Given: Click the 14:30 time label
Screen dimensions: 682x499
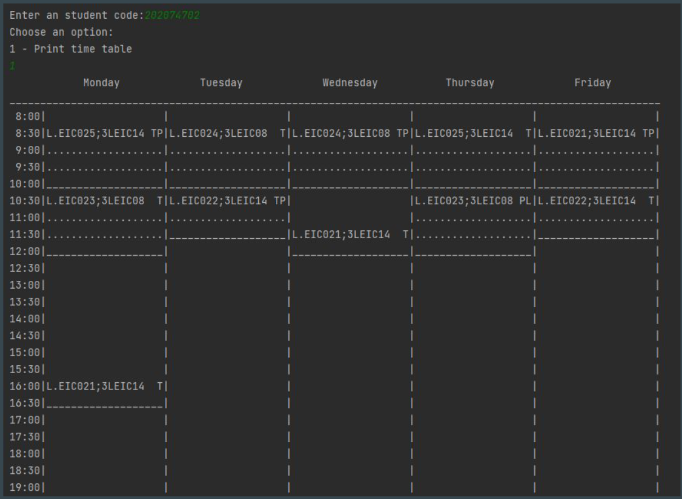Looking at the screenshot, I should (x=25, y=335).
